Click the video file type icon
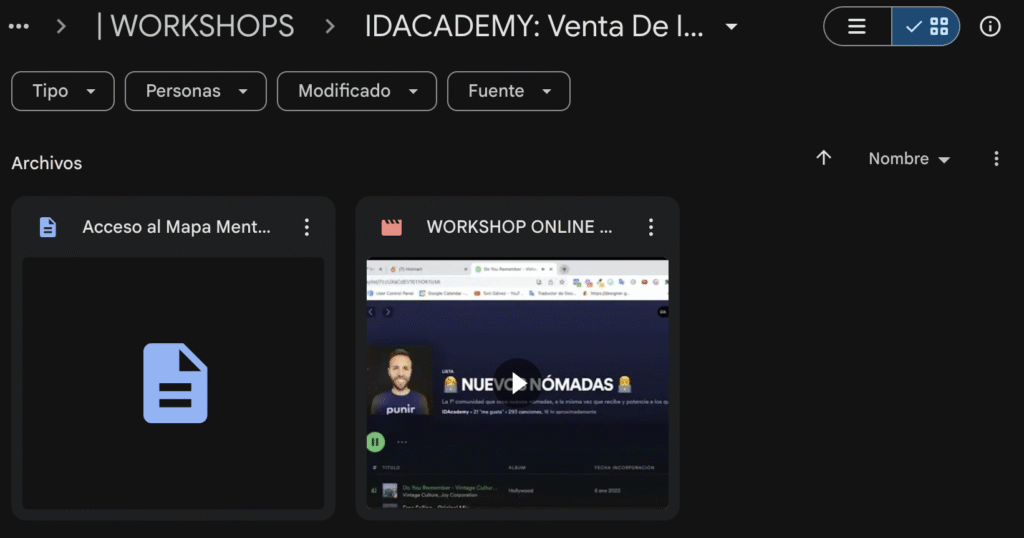 tap(392, 227)
